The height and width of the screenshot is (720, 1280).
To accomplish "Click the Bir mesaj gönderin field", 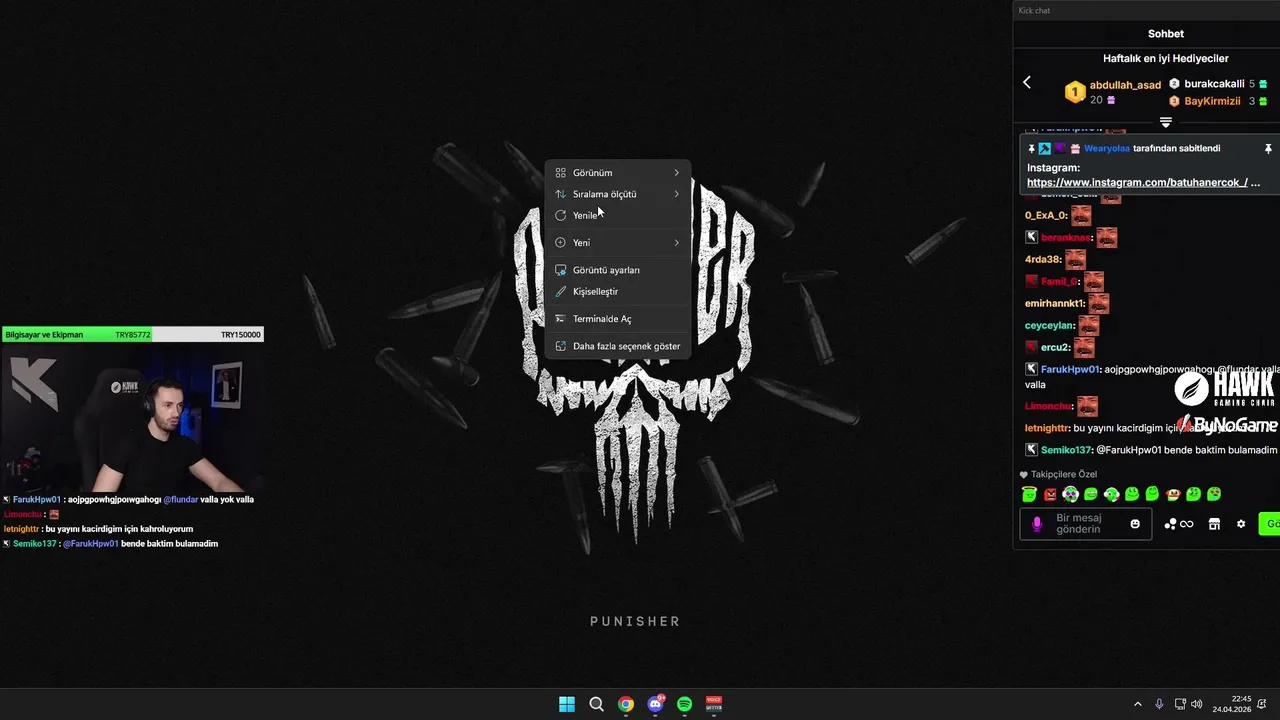I will tap(1085, 524).
